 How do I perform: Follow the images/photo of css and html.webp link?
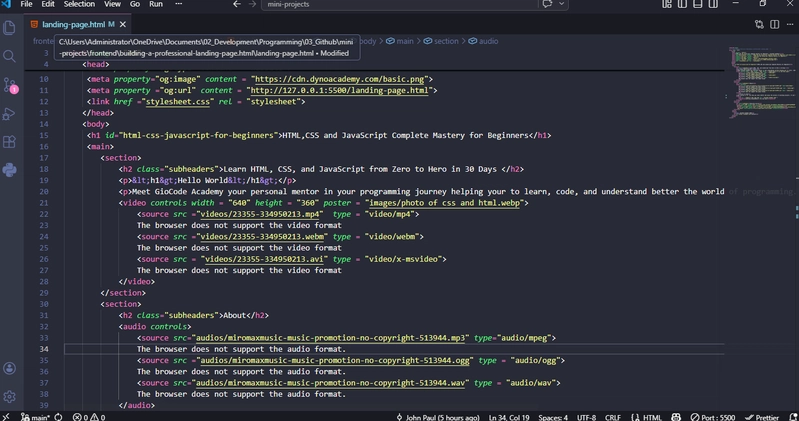point(444,203)
